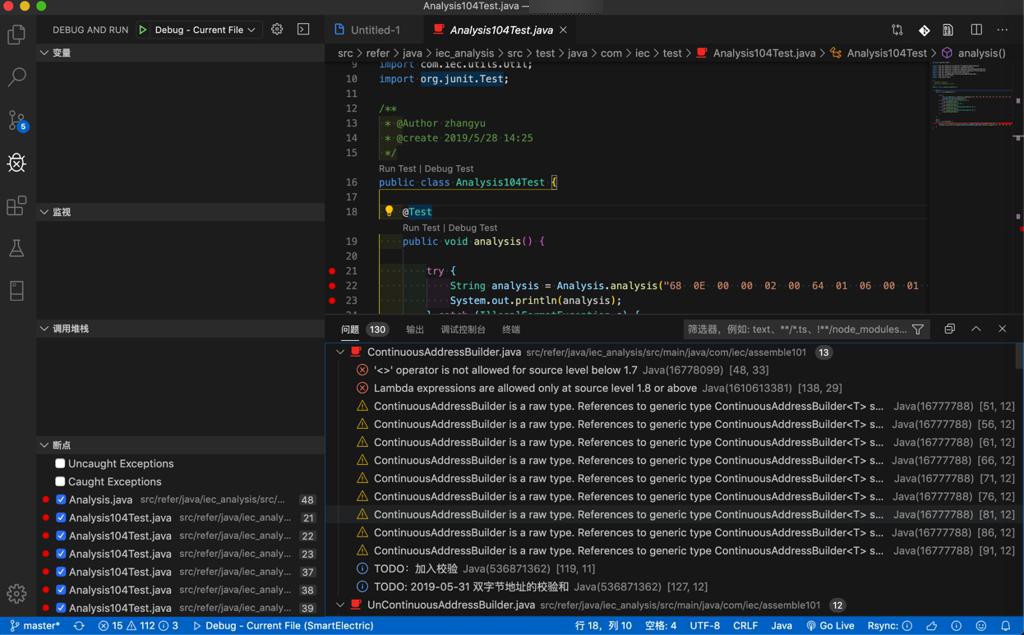Maximize the bottom panel with up chevron
This screenshot has width=1024, height=635.
point(976,329)
